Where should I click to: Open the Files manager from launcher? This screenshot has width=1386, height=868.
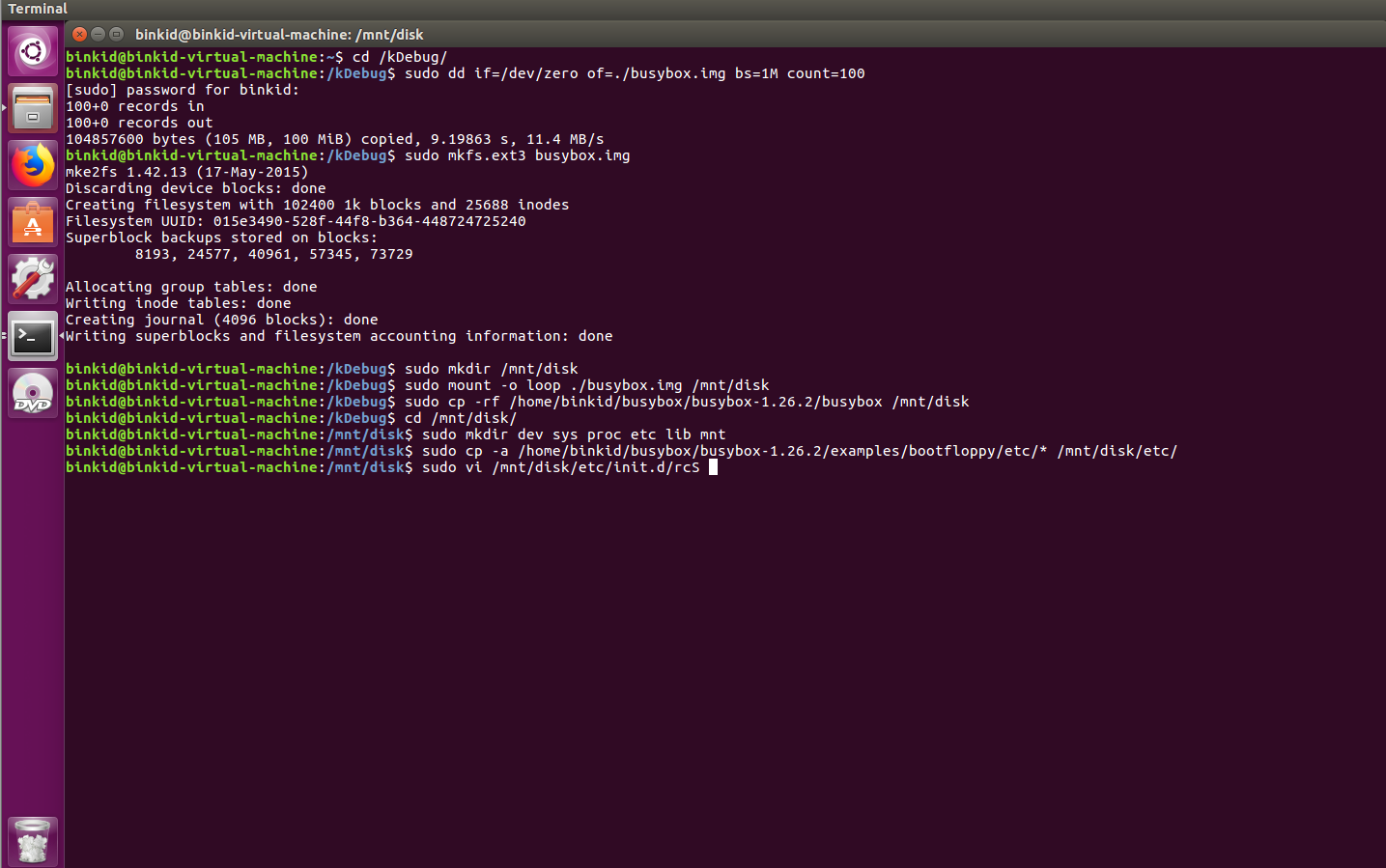(x=33, y=108)
